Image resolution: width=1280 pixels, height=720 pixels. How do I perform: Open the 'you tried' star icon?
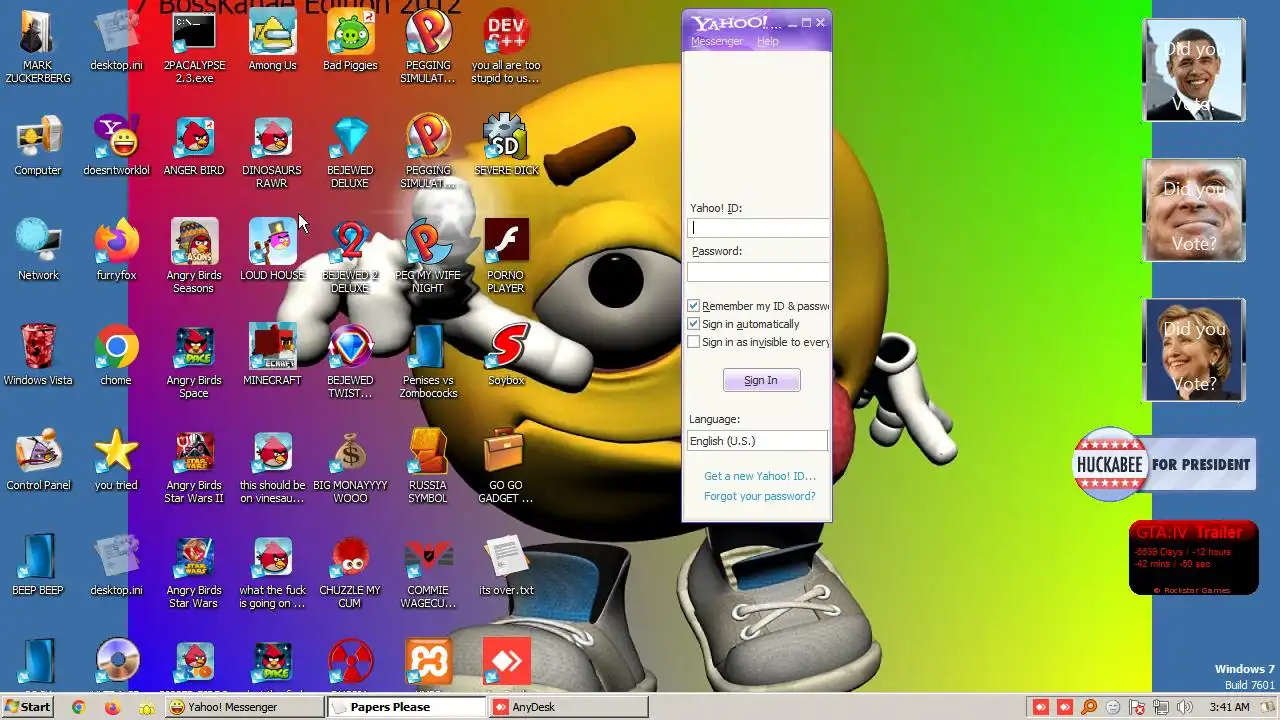[116, 461]
